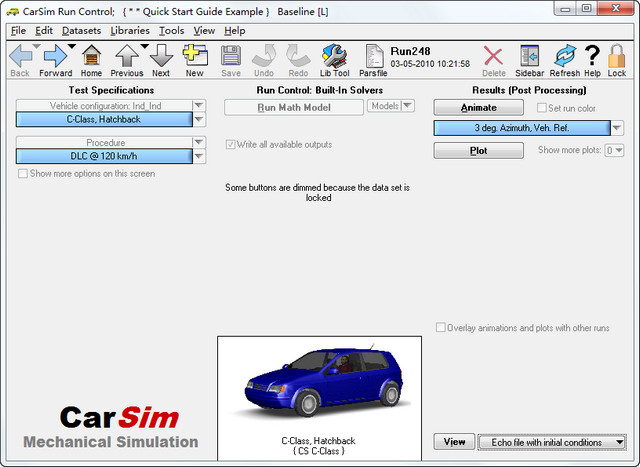Click the Animate button
This screenshot has height=467, width=640.
click(478, 107)
